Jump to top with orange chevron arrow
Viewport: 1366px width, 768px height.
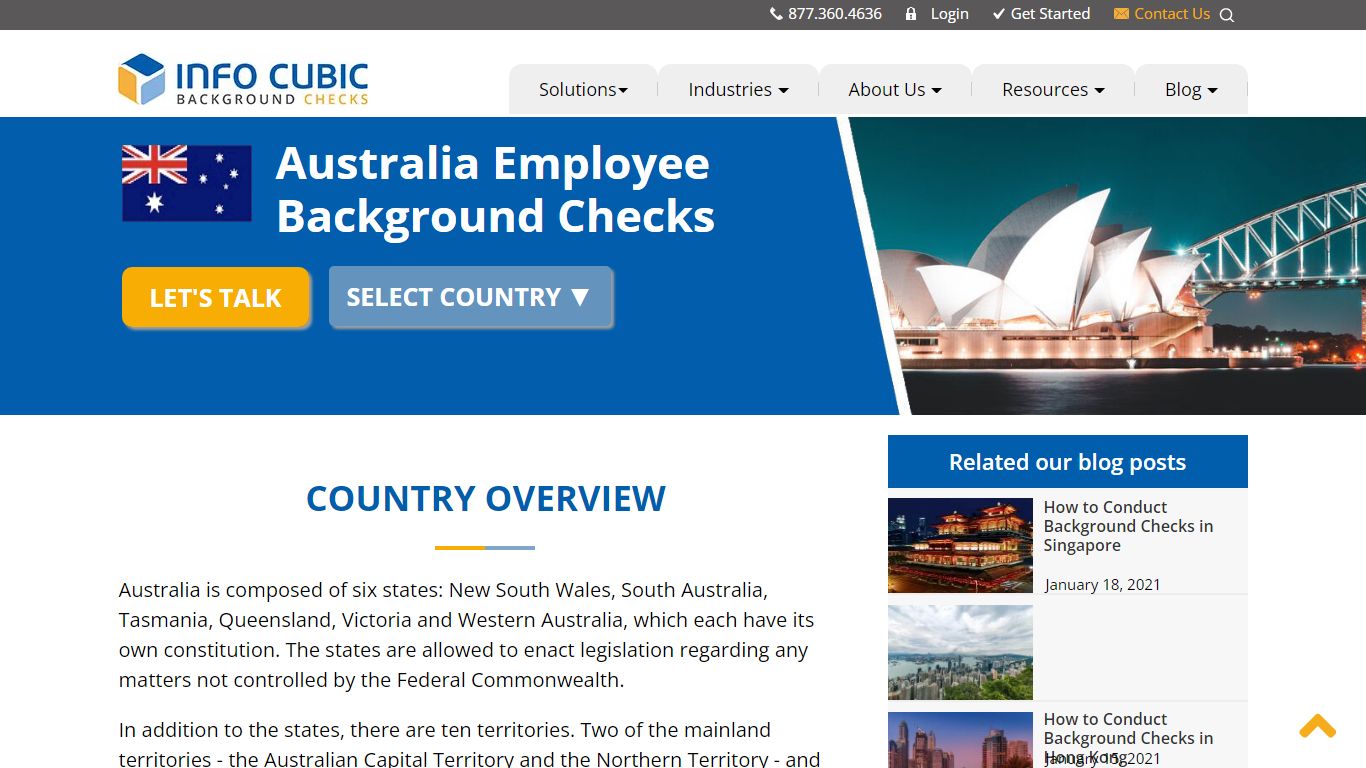tap(1318, 726)
